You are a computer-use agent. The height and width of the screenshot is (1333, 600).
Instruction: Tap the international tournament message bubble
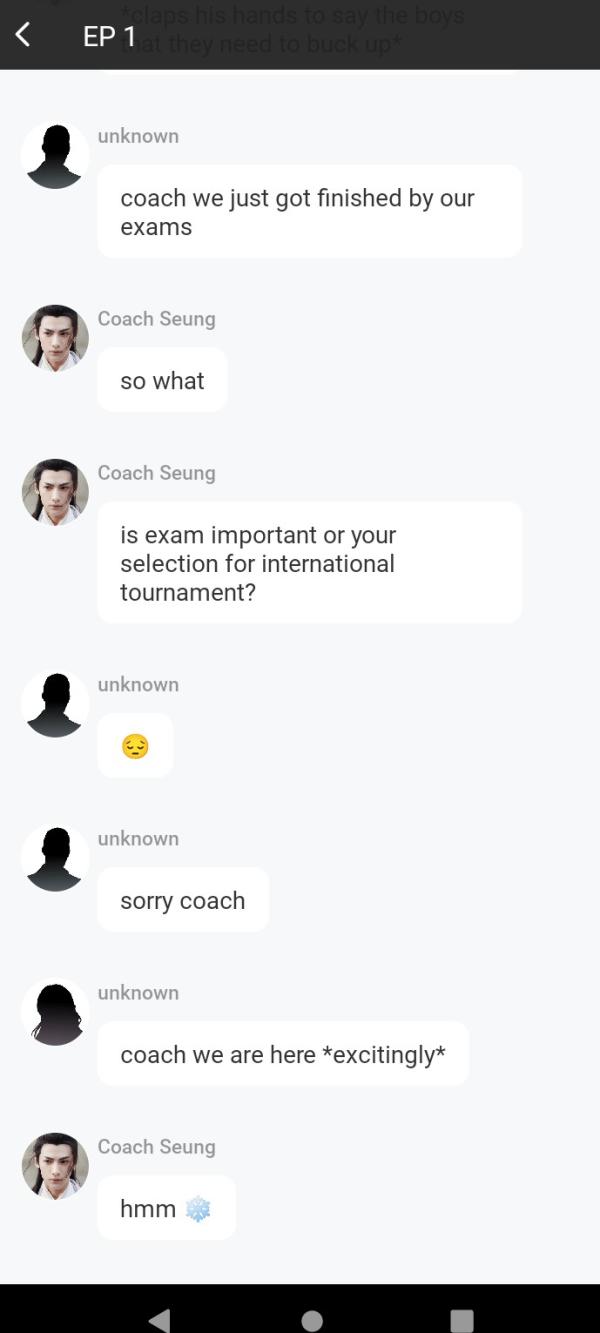click(309, 563)
